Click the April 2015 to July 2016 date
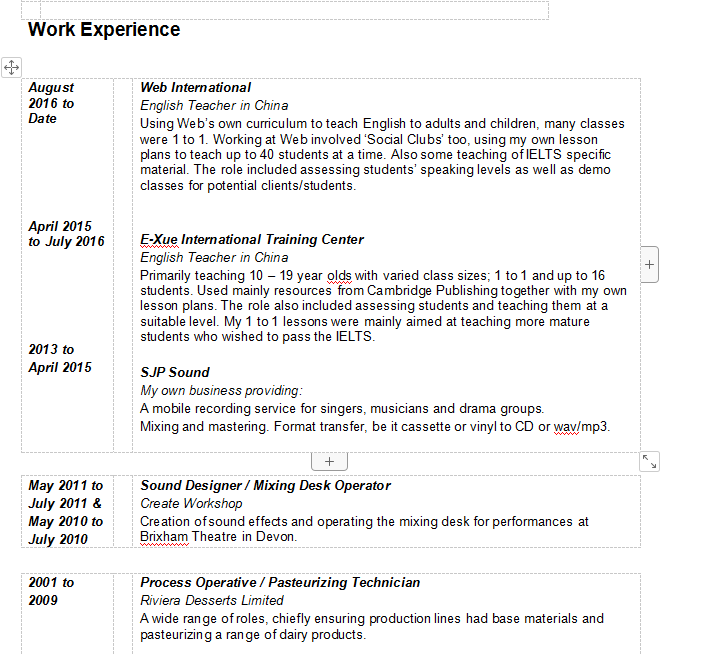This screenshot has width=707, height=655. click(x=66, y=234)
